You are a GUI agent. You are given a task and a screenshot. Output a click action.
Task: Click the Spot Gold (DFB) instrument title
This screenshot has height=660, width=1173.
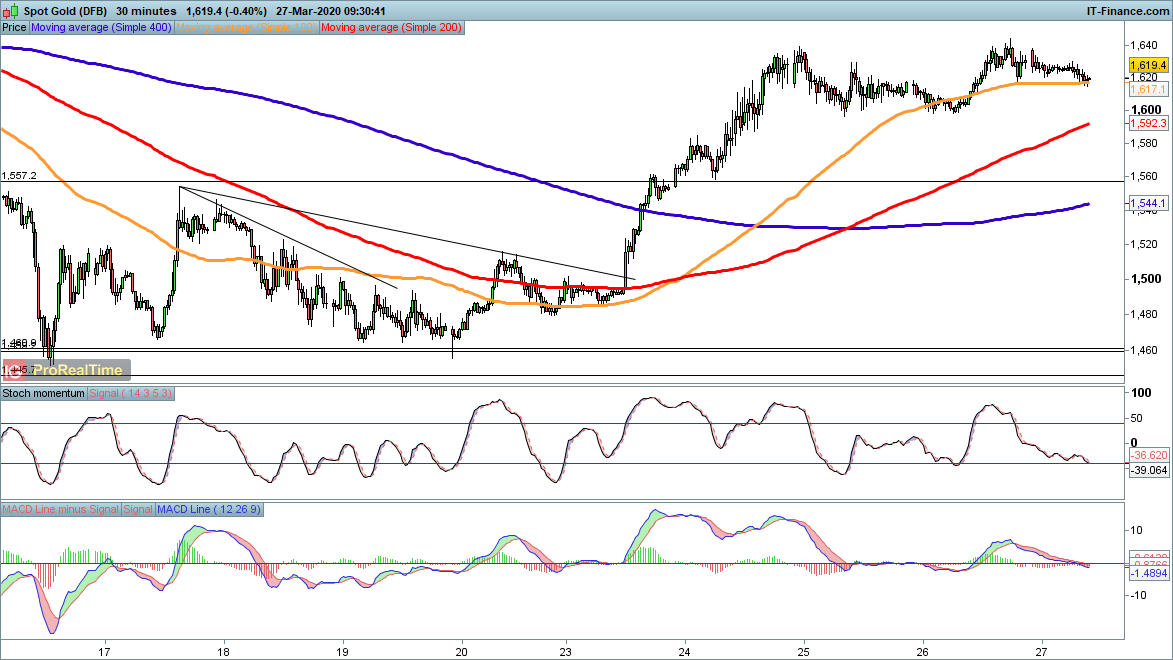click(65, 11)
